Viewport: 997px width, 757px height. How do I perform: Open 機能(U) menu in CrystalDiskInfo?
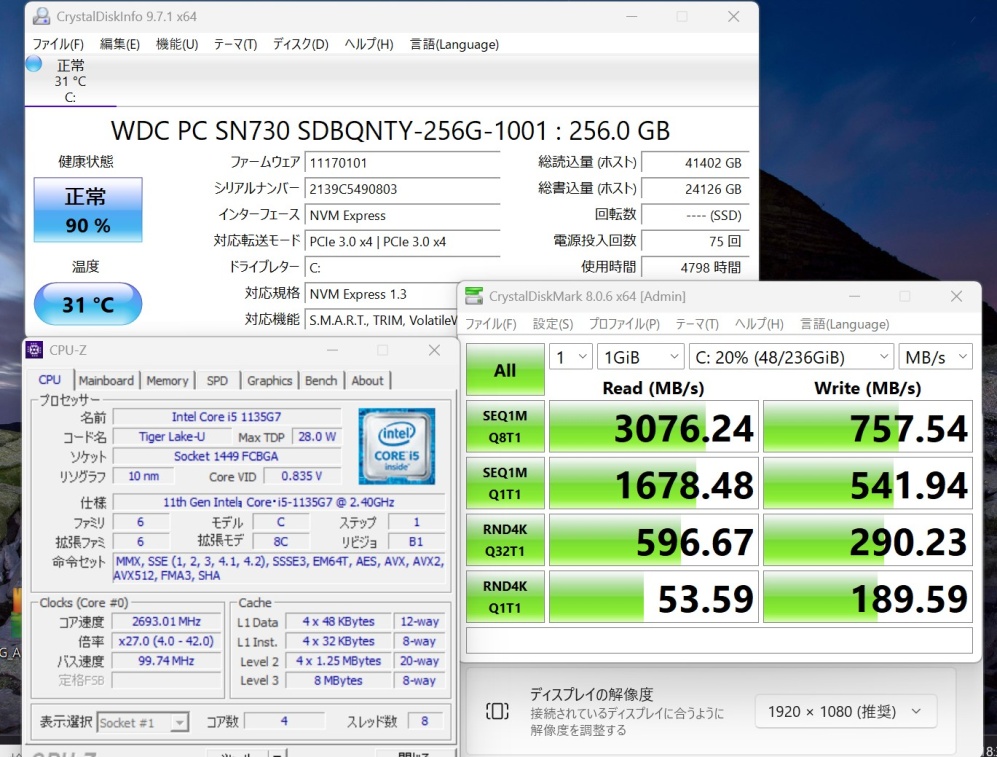pyautogui.click(x=177, y=44)
